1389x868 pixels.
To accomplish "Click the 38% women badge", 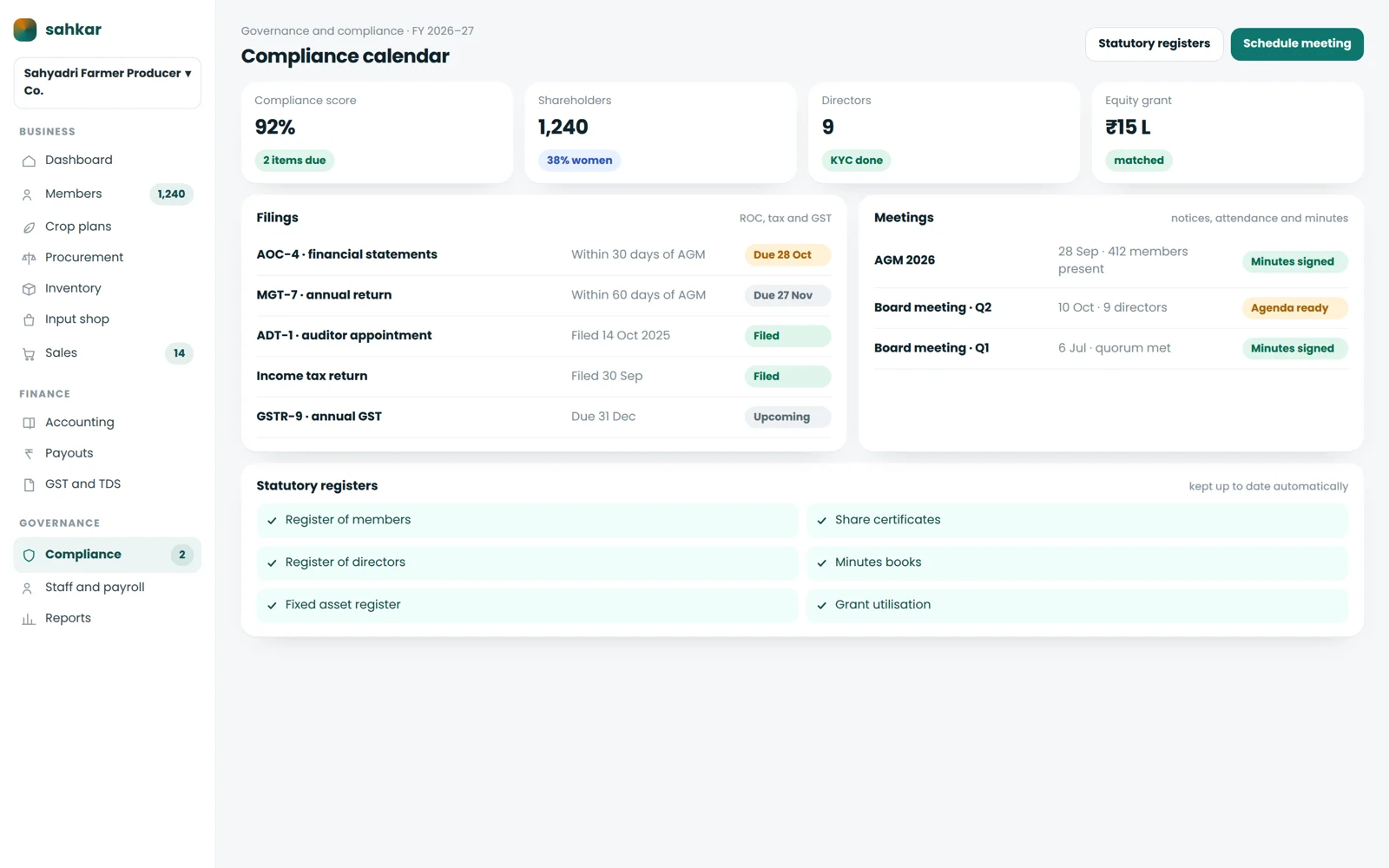I will (579, 161).
